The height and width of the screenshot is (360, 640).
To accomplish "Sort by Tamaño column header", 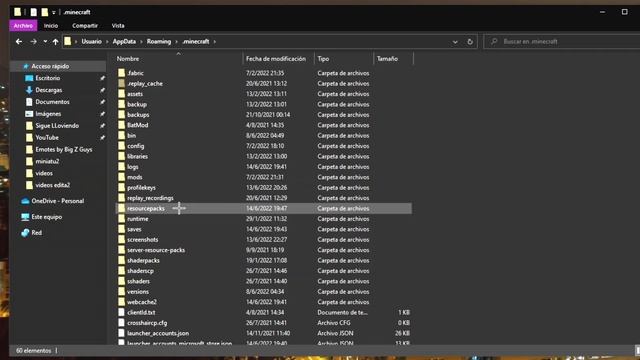I will pos(387,59).
